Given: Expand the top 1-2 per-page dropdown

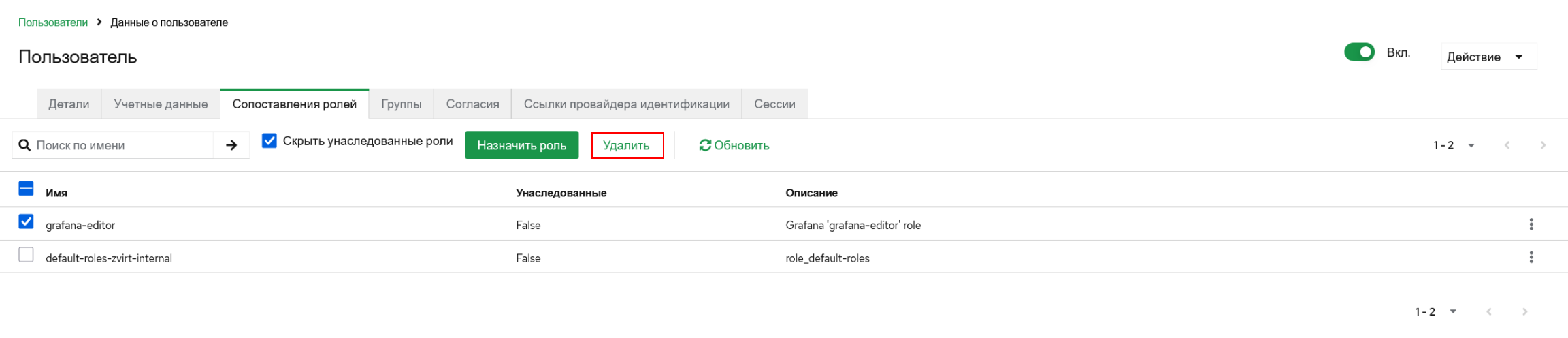Looking at the screenshot, I should click(1454, 145).
